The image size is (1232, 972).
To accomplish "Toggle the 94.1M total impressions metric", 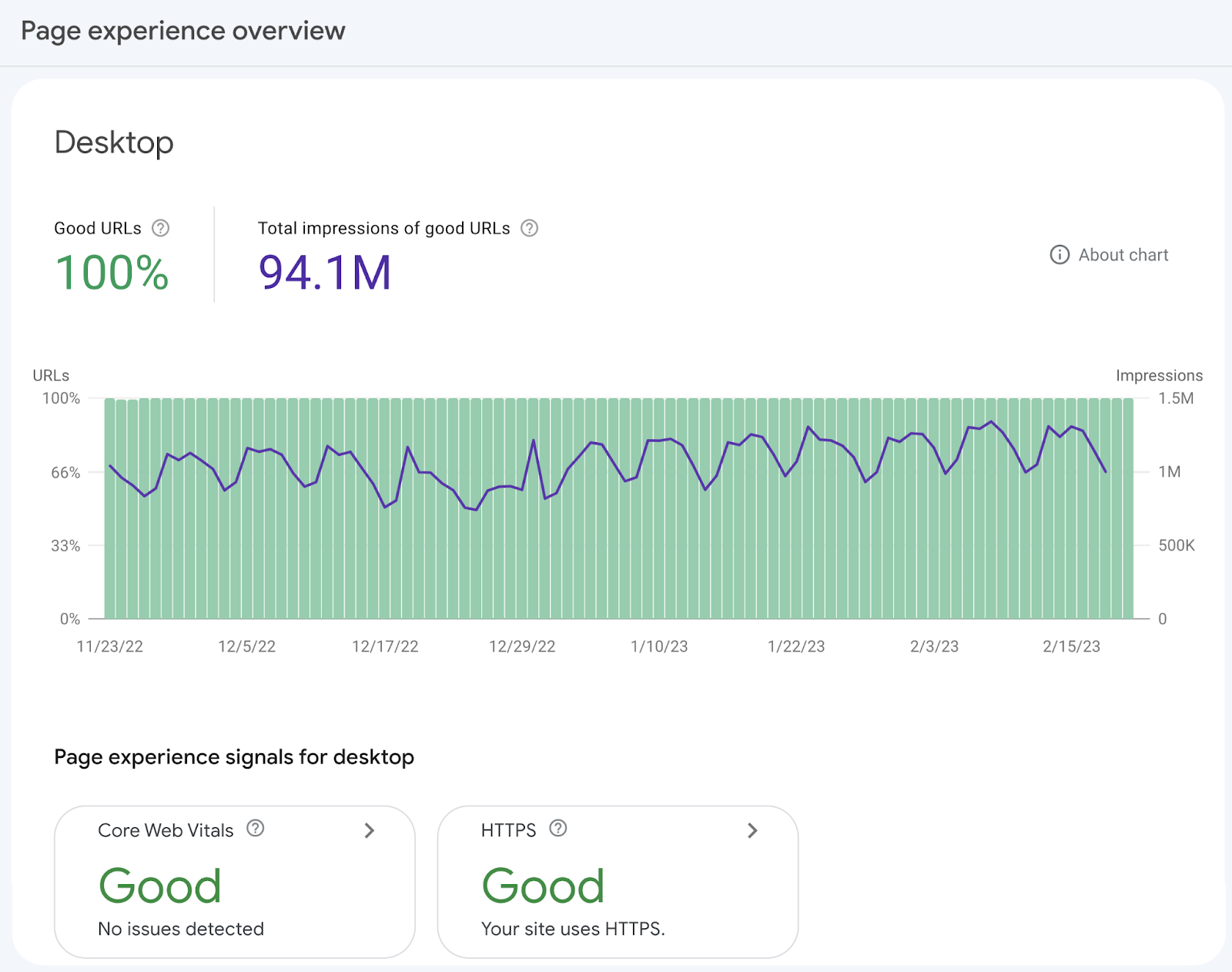I will coord(324,273).
